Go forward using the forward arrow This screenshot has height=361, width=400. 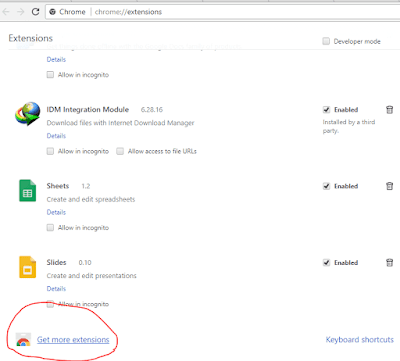(21, 12)
